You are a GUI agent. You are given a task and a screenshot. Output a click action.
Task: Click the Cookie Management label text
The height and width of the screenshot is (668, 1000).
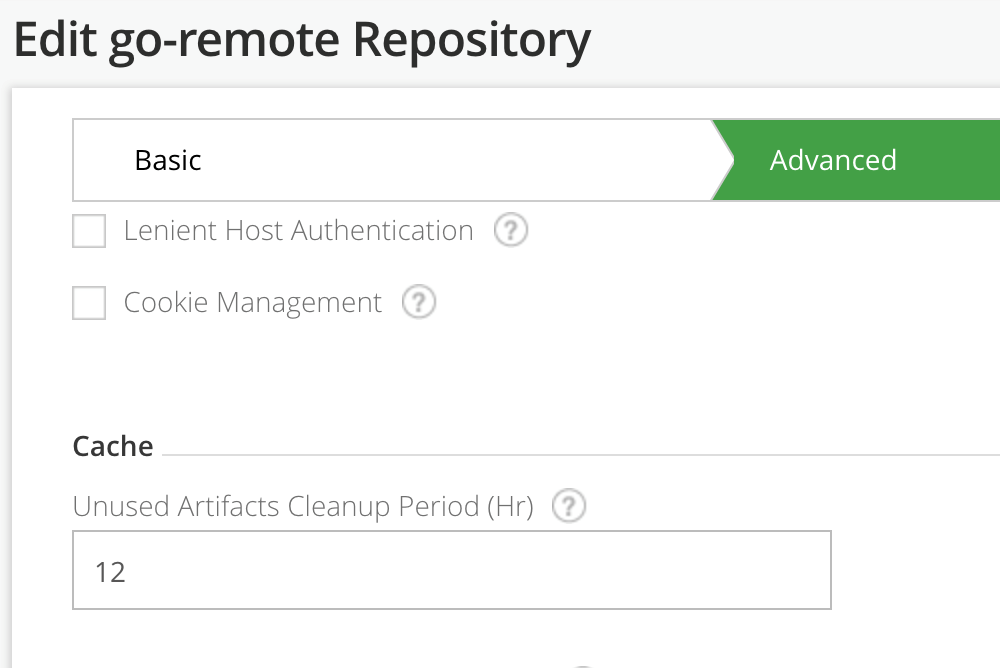pyautogui.click(x=252, y=302)
